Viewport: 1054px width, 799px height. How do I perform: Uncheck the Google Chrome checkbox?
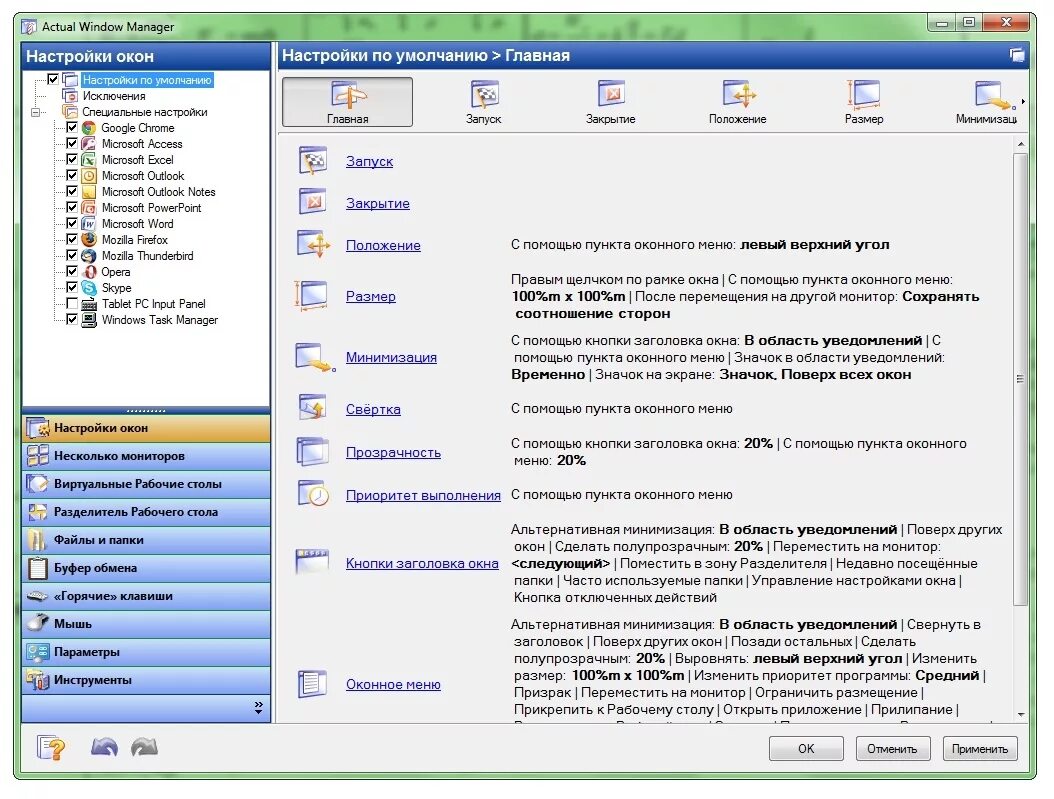point(72,127)
